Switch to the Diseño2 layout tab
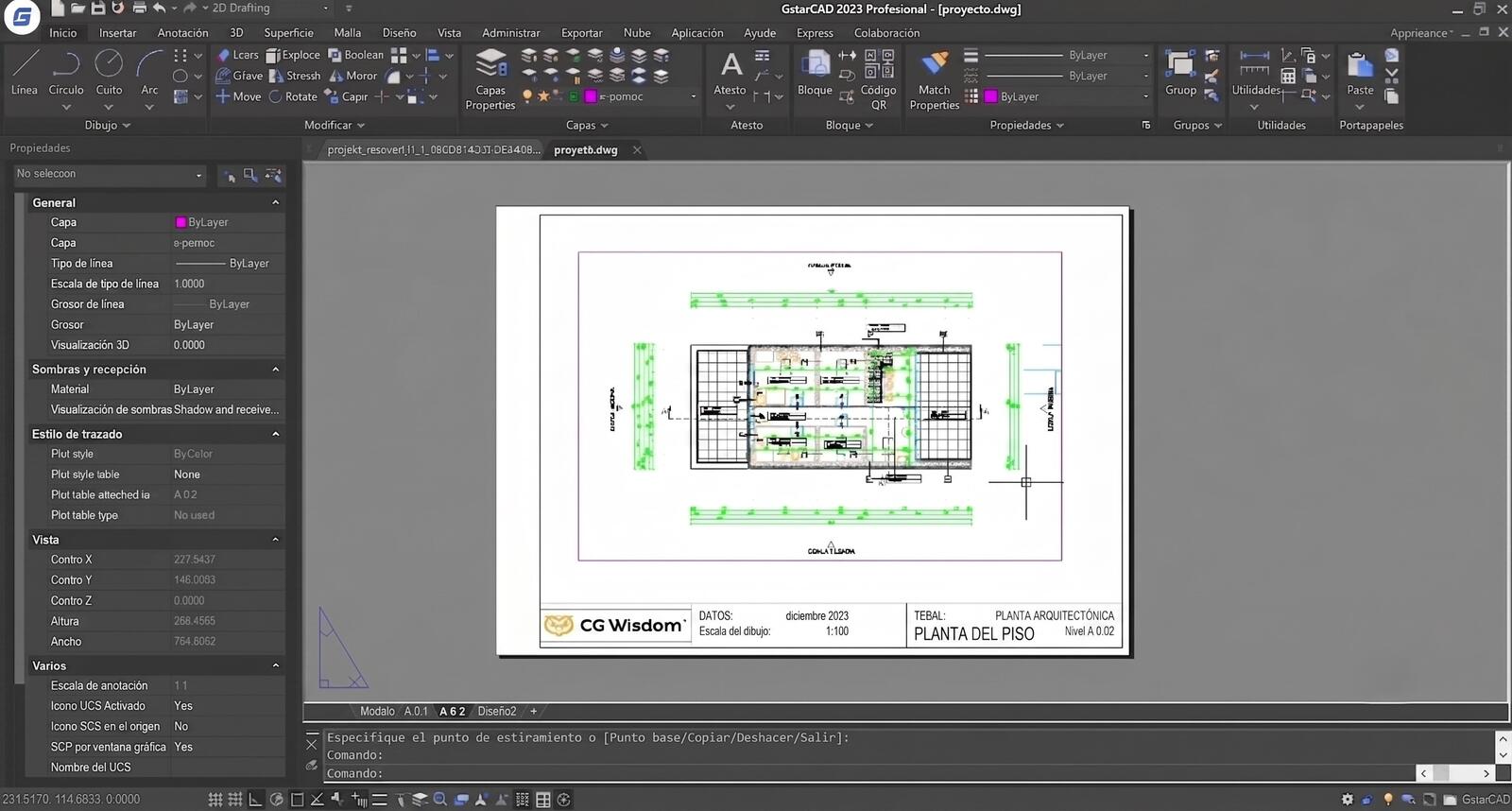 [x=497, y=711]
